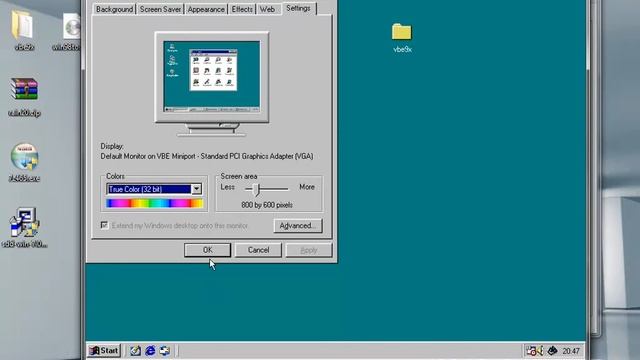Image resolution: width=640 pixels, height=360 pixels.
Task: Confirm with the OK button
Action: point(207,250)
